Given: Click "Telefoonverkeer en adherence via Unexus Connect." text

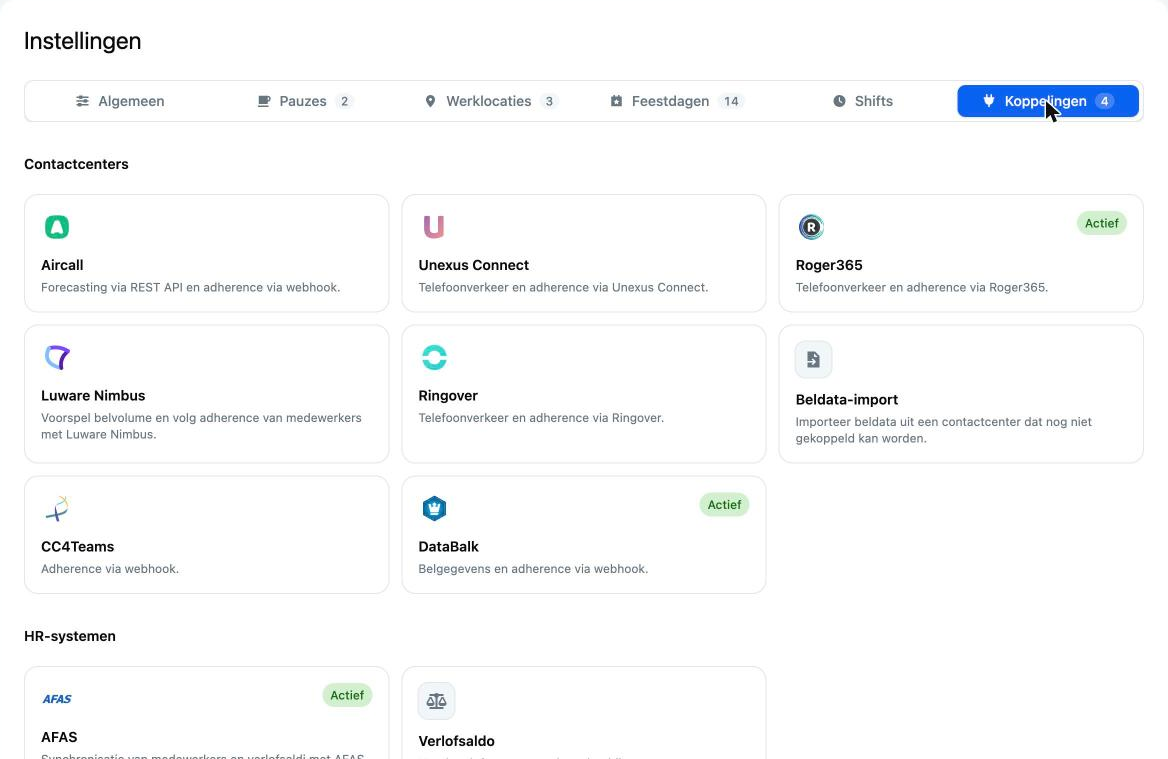Looking at the screenshot, I should click(563, 288).
